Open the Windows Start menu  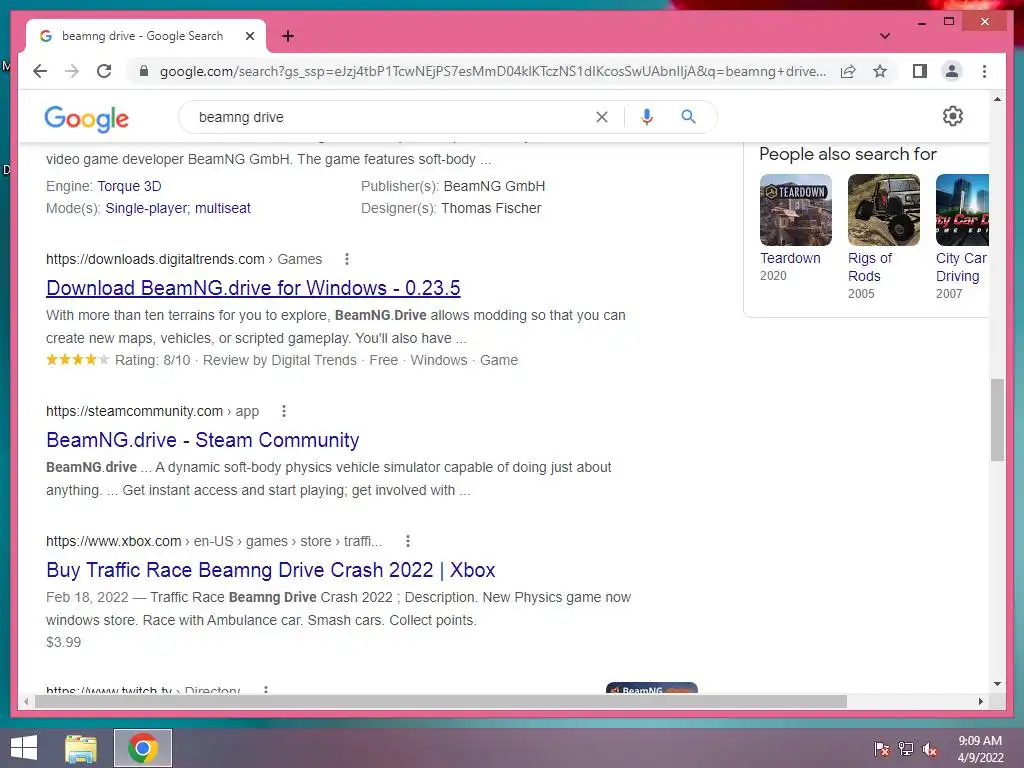24,748
